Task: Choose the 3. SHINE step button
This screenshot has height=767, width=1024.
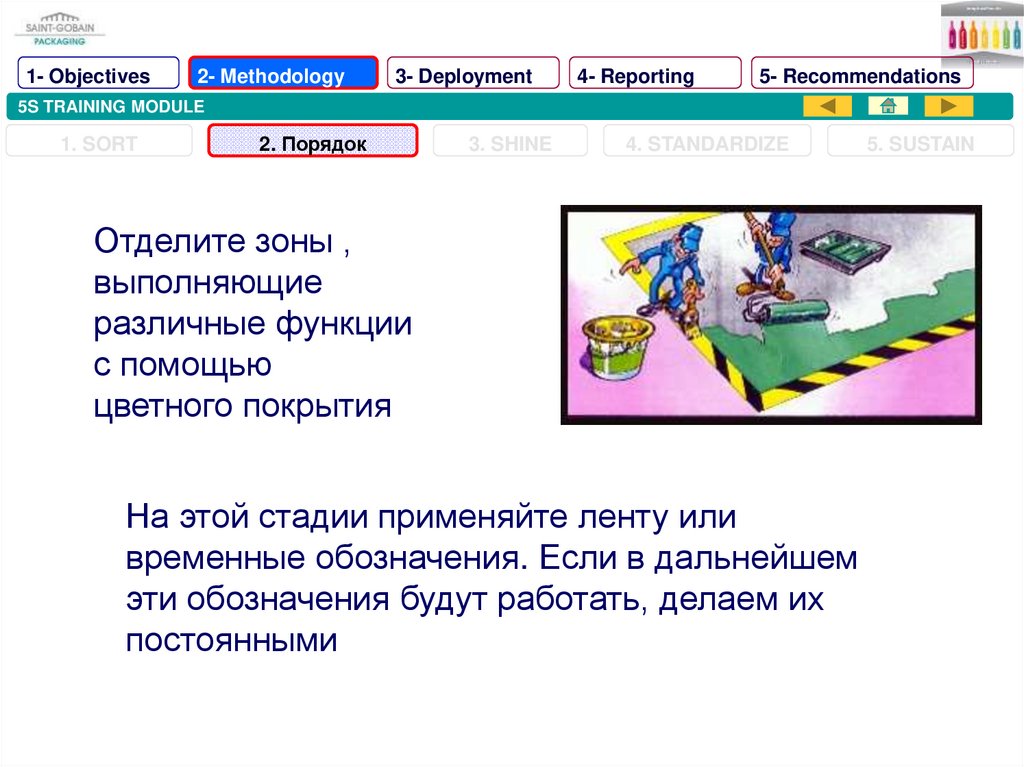Action: 510,143
